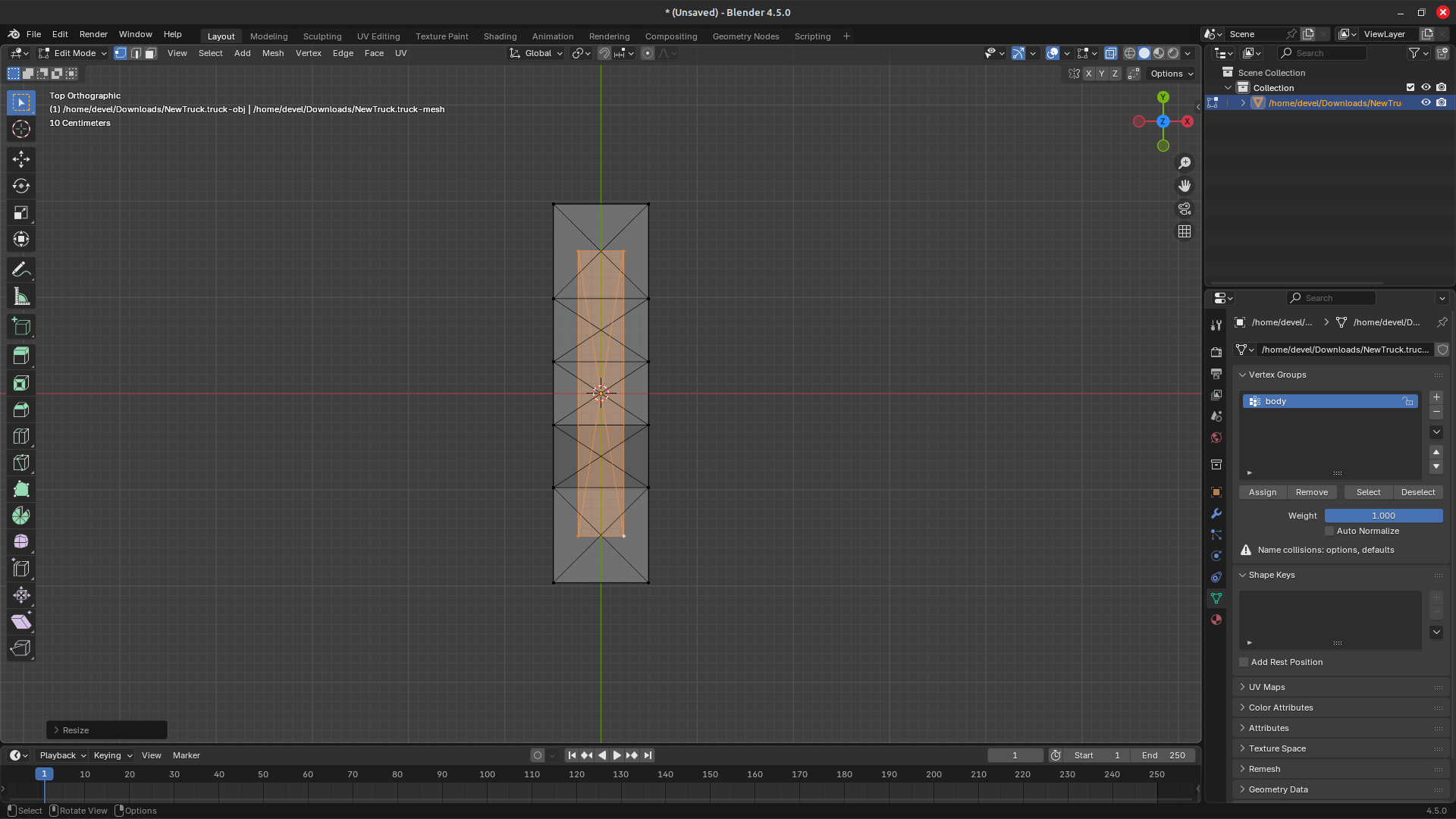Select the Loop Cut tool

coord(21,436)
